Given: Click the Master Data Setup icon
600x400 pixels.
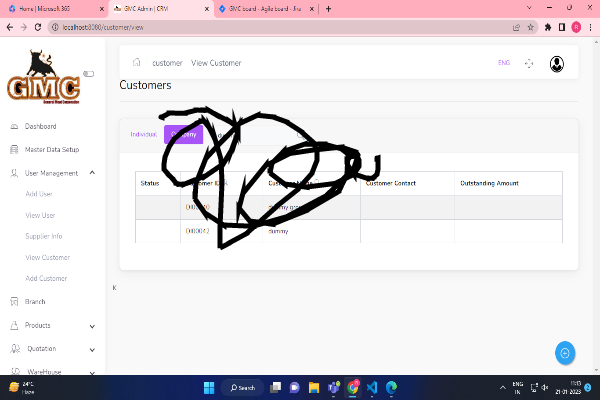Looking at the screenshot, I should tap(13, 150).
